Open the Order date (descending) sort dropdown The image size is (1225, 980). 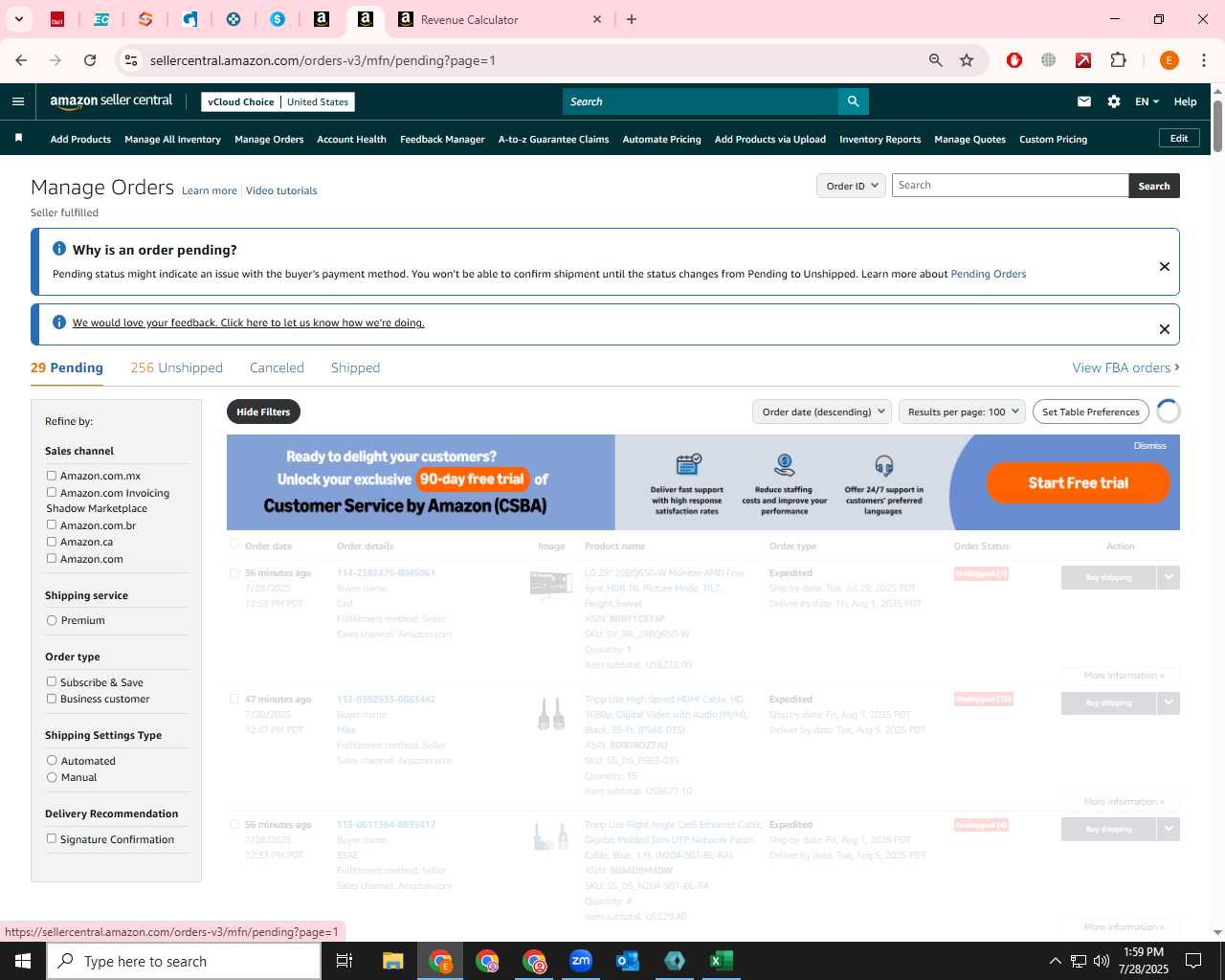[x=822, y=412]
